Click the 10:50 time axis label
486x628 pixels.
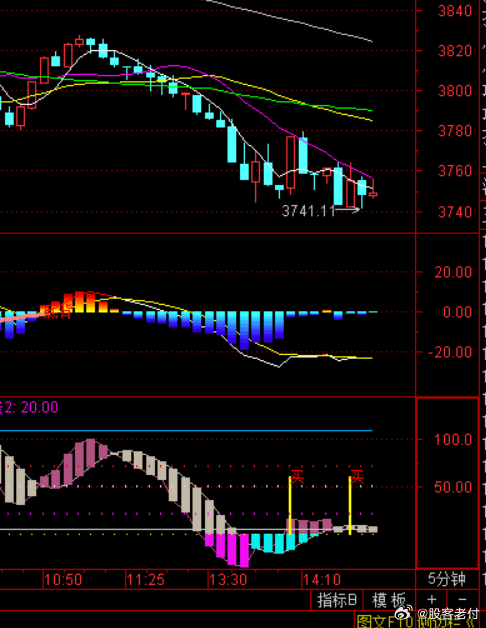point(63,580)
